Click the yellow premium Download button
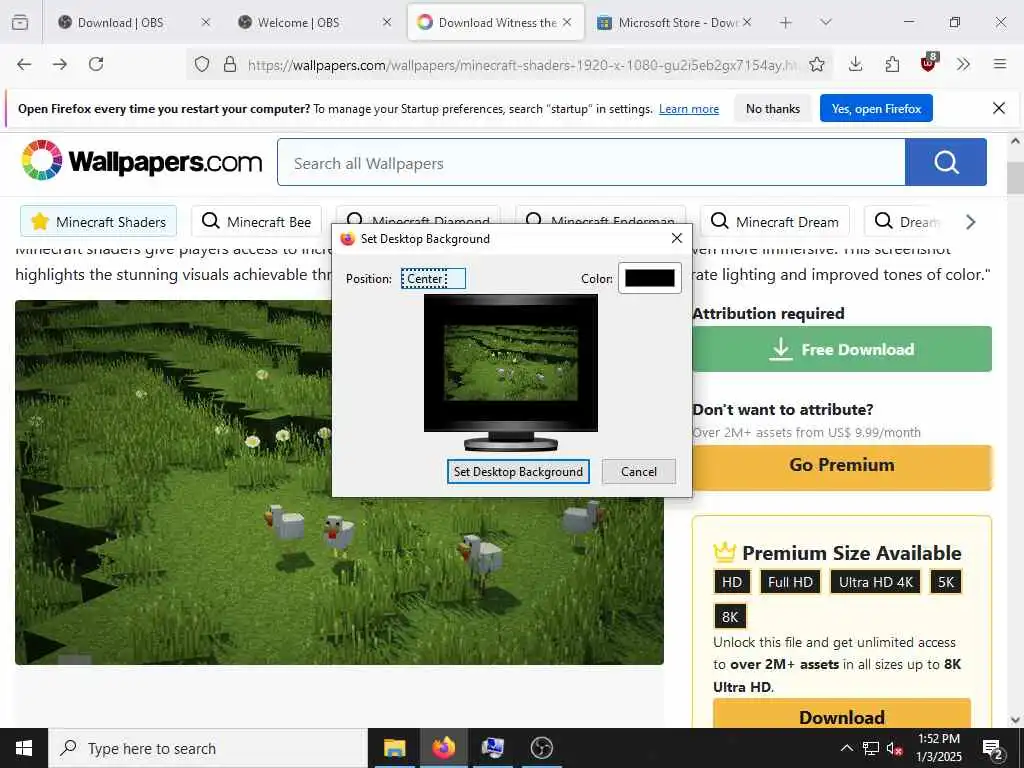Viewport: 1024px width, 768px height. 842,716
